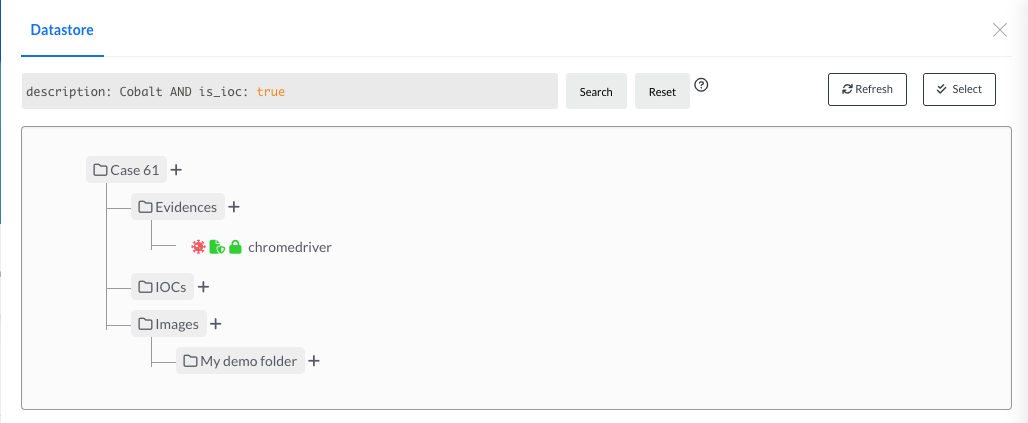This screenshot has height=423, width=1028.
Task: Toggle file selection mode with Select
Action: click(x=958, y=89)
